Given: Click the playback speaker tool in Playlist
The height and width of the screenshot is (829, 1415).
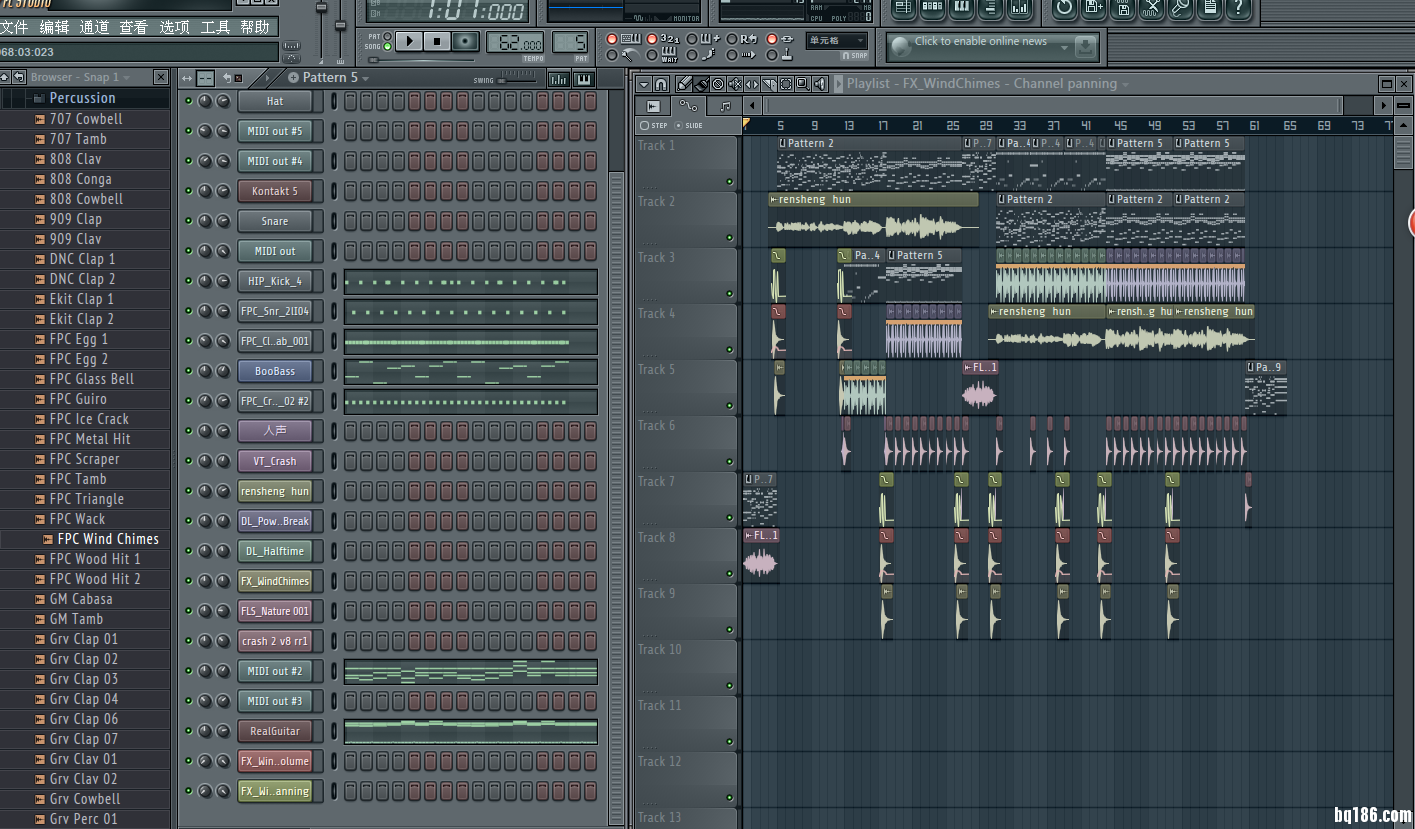Looking at the screenshot, I should pos(820,83).
